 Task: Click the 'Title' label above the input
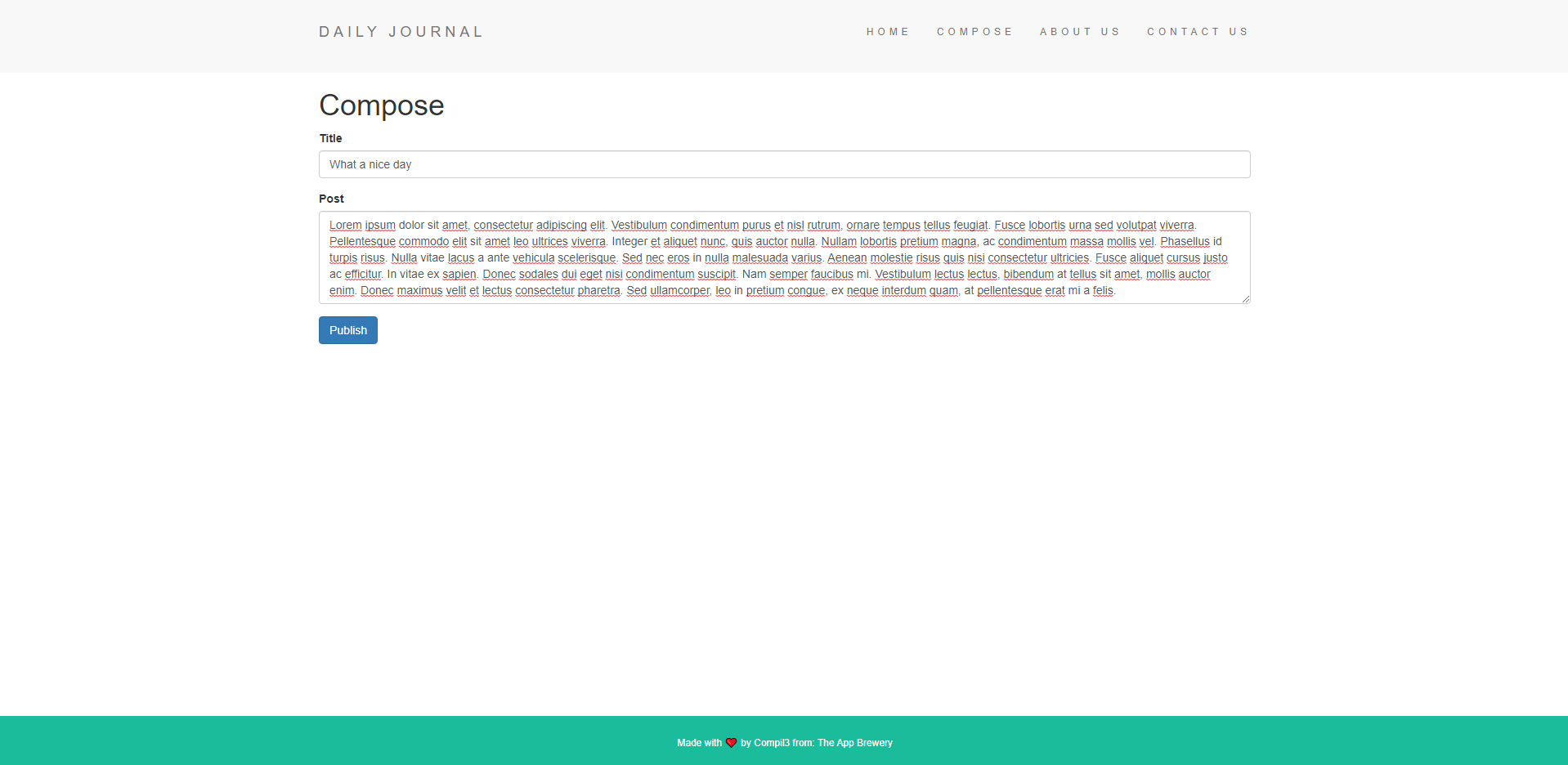pos(330,138)
